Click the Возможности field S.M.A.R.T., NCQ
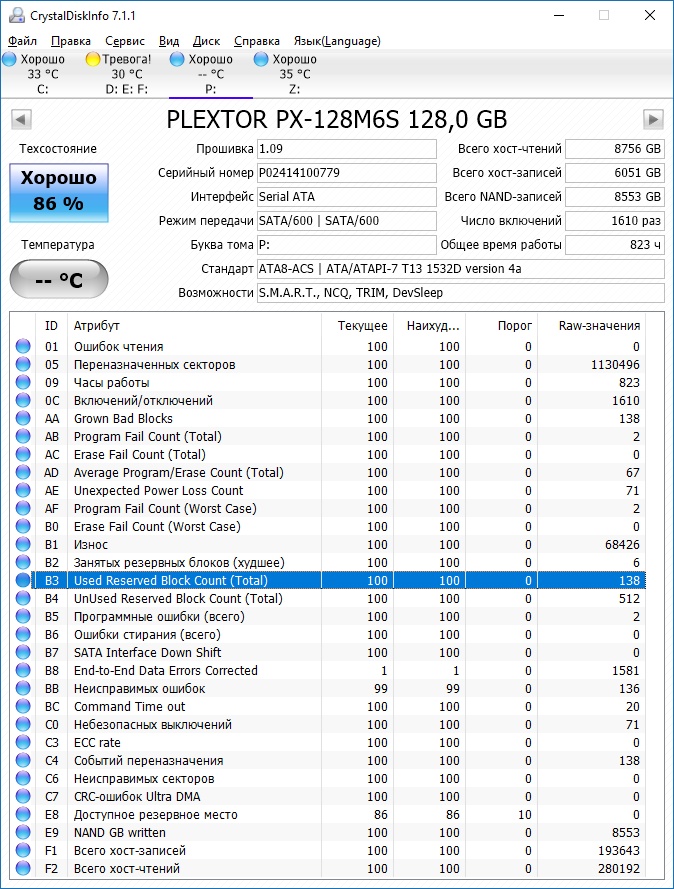Screen dimensions: 674x889 click(x=461, y=293)
